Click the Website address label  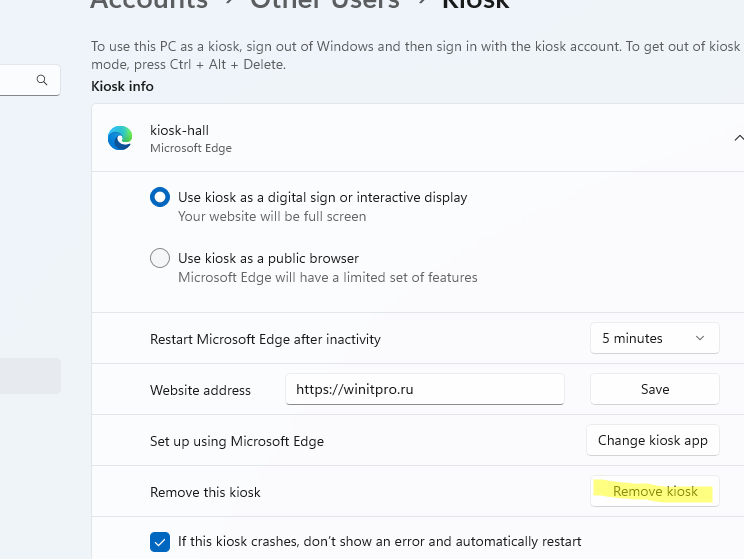click(200, 390)
